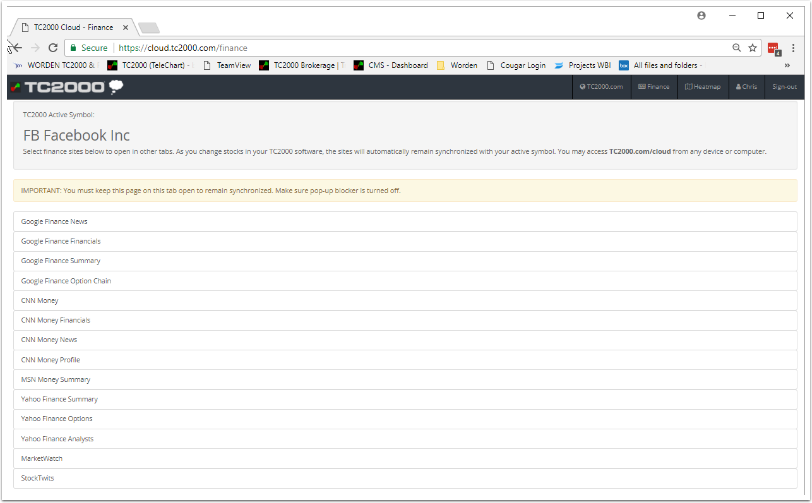Click the TC2000 logo in header
Image resolution: width=812 pixels, height=503 pixels.
pyautogui.click(x=67, y=87)
